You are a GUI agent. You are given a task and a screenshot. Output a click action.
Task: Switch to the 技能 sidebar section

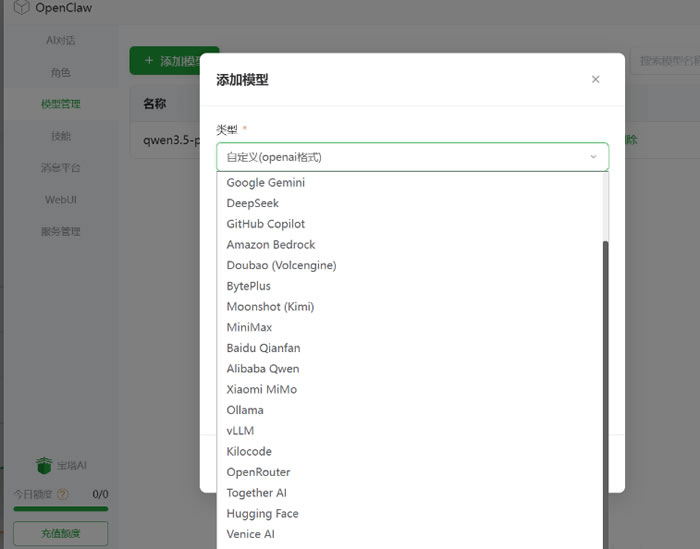(x=61, y=136)
